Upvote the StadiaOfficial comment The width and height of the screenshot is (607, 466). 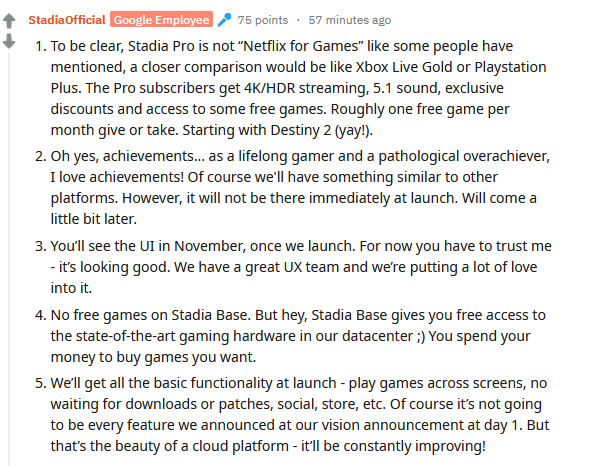[9, 21]
